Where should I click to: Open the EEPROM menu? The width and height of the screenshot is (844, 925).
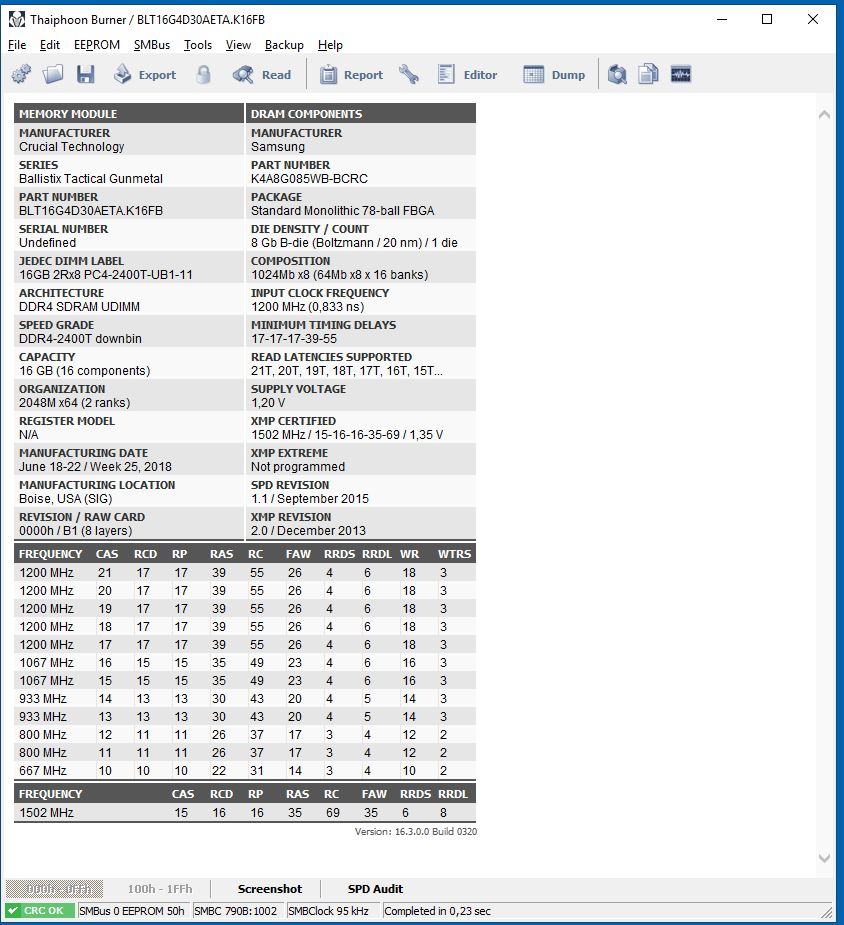click(97, 45)
